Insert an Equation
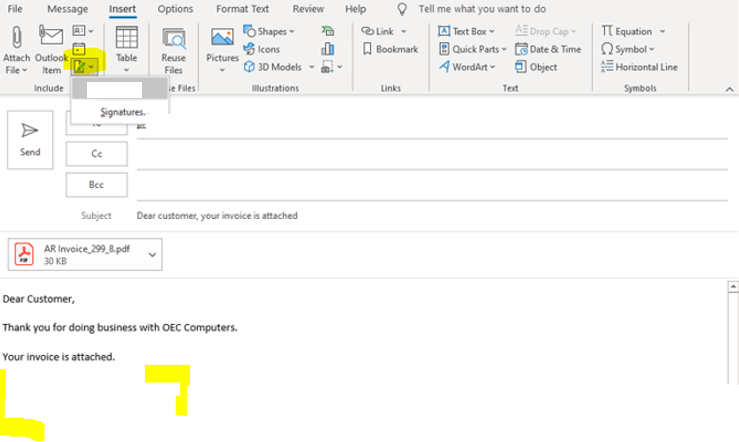Viewport: 739px width, 442px height. click(627, 32)
